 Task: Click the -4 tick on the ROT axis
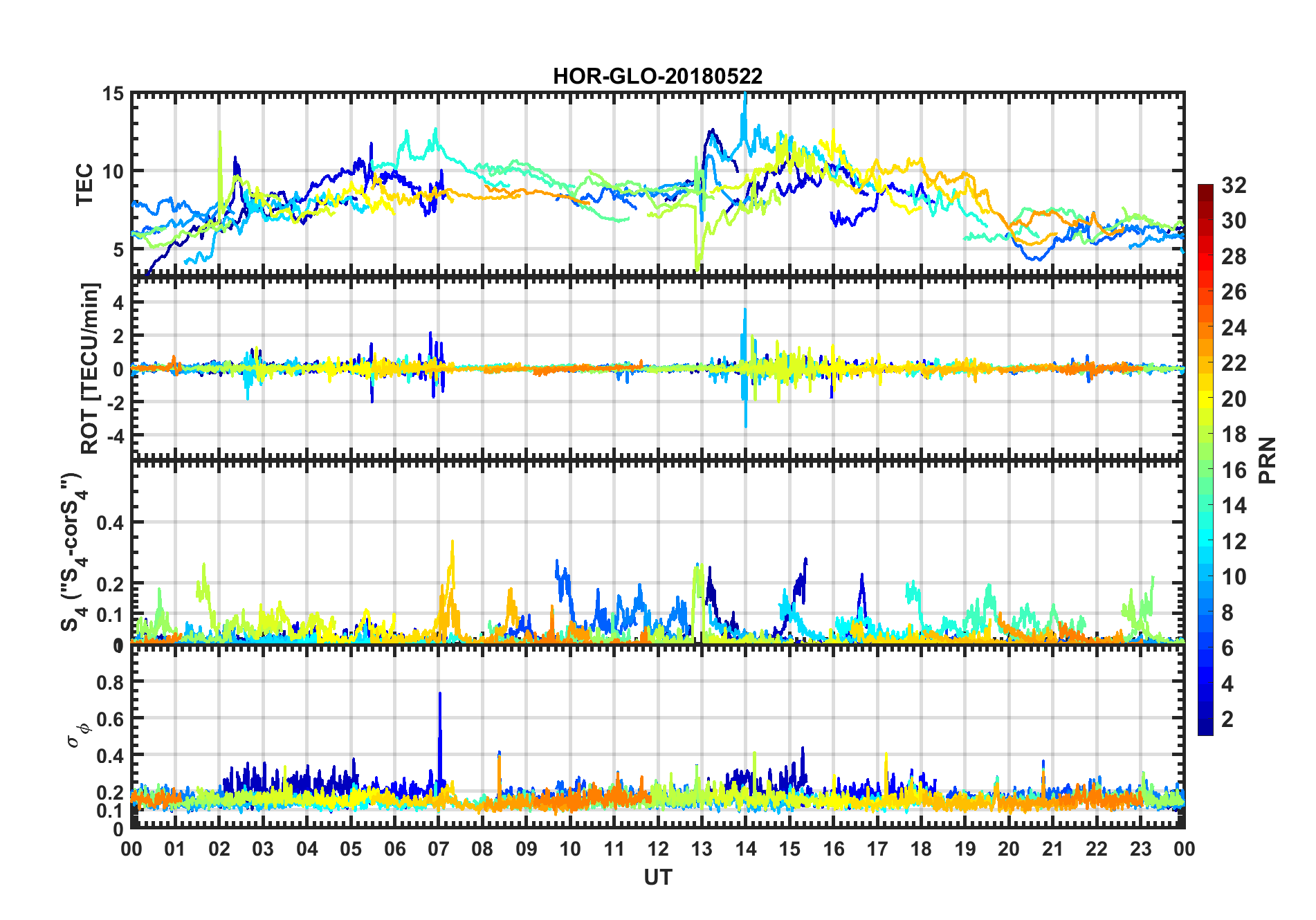click(x=116, y=436)
